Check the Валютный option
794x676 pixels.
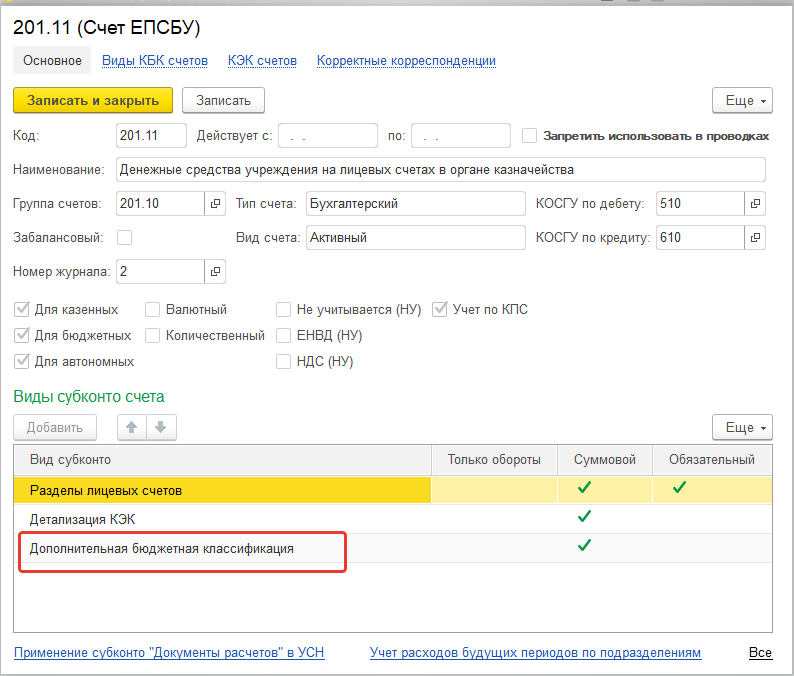coord(153,310)
